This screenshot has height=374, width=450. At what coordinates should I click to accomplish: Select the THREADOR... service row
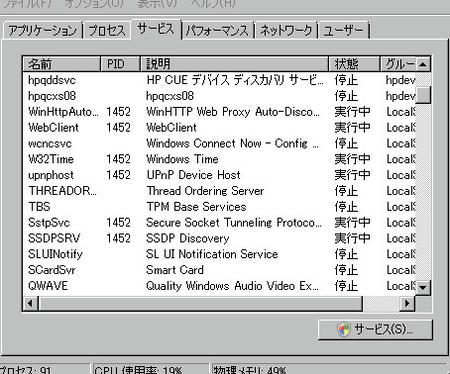(x=219, y=191)
